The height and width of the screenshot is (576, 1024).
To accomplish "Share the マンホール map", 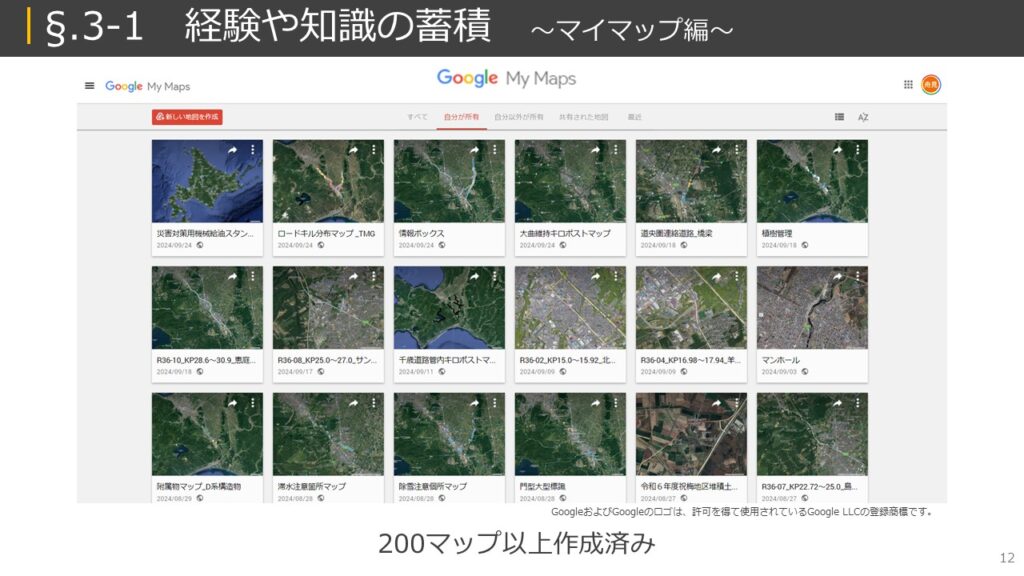I will coord(837,277).
